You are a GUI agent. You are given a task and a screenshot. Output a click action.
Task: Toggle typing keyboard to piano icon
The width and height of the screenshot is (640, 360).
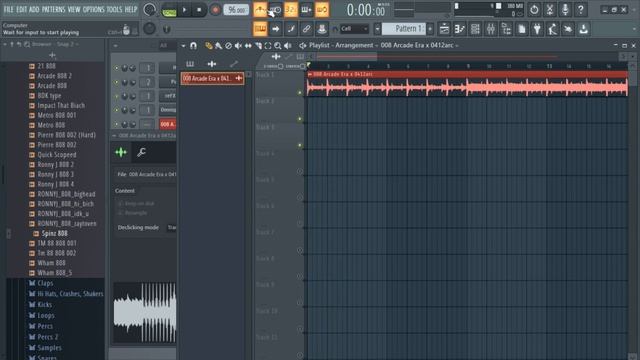click(260, 29)
